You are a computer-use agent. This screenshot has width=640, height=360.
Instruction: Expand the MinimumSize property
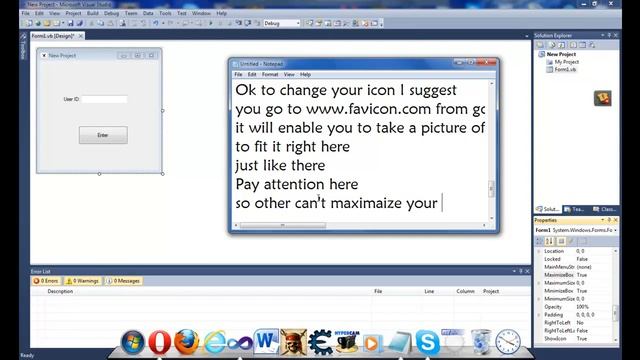click(539, 299)
